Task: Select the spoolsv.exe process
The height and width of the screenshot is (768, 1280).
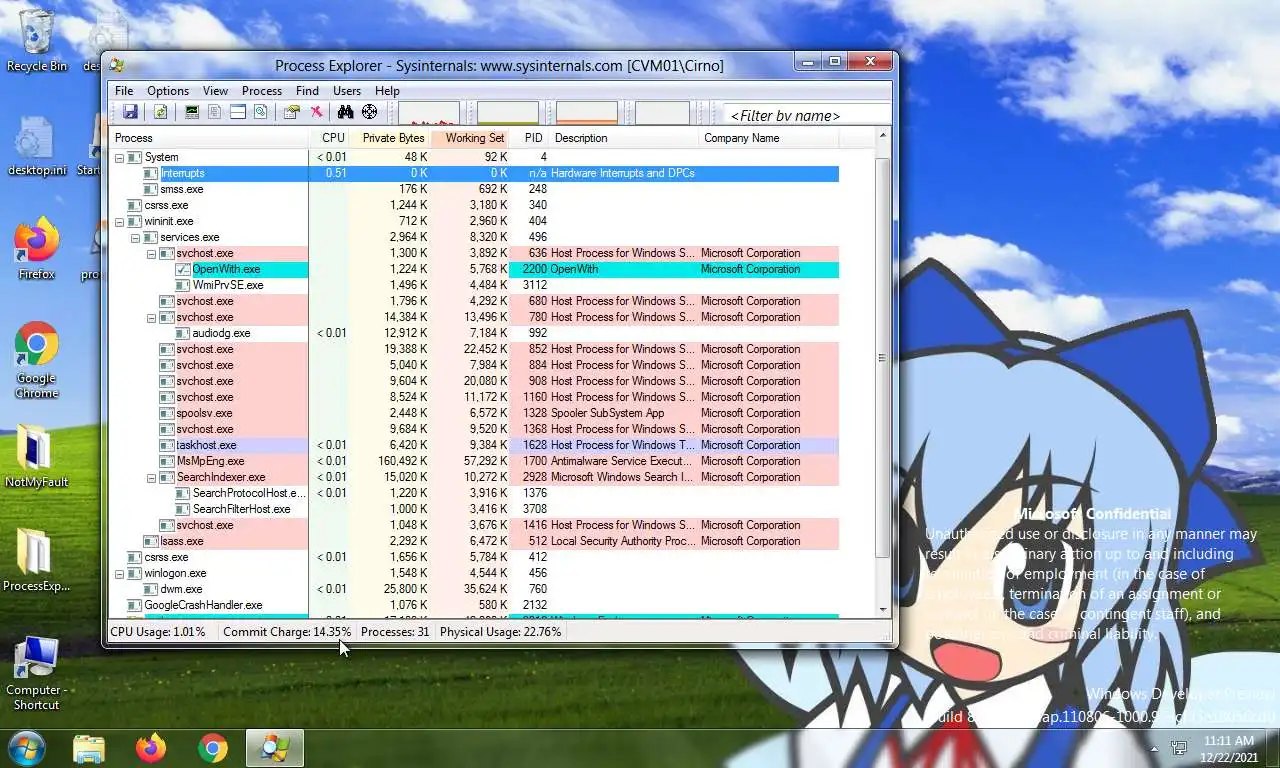Action: click(474, 413)
